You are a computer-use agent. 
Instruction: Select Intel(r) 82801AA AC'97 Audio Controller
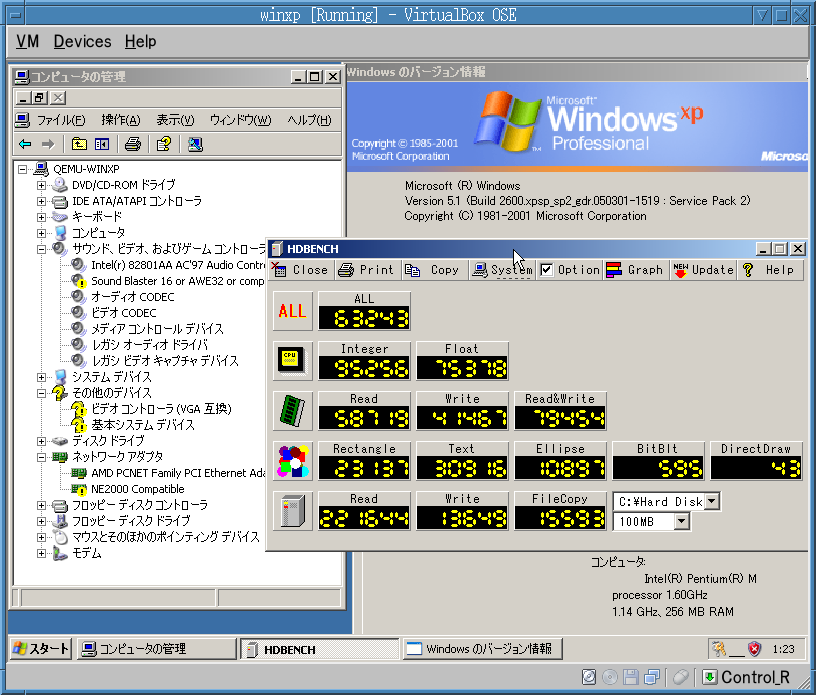pyautogui.click(x=178, y=265)
